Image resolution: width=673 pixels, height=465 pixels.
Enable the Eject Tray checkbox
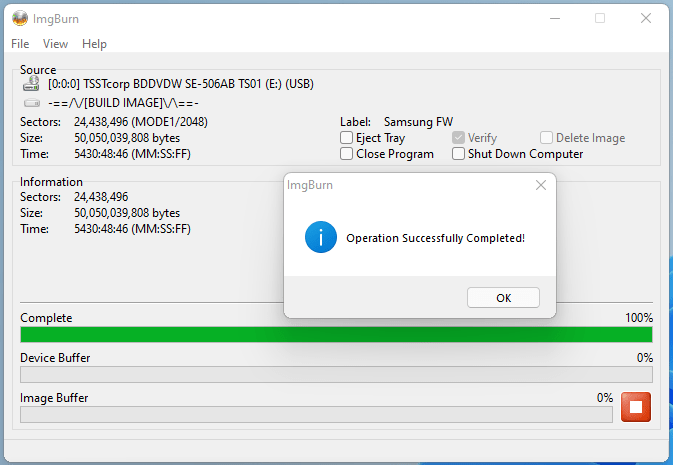(x=347, y=138)
